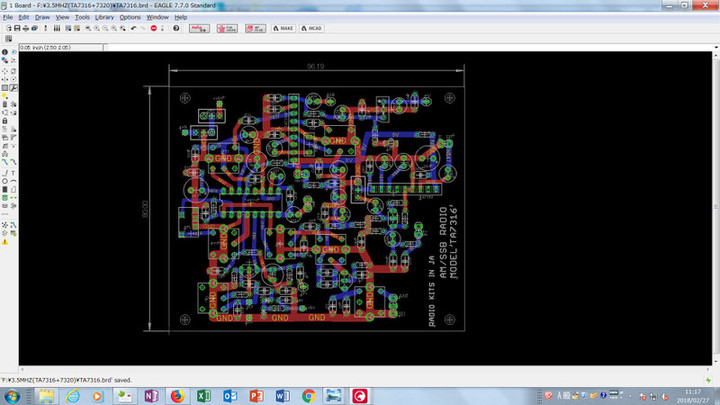The width and height of the screenshot is (720, 405).
Task: Open Firefox from the taskbar
Action: pyautogui.click(x=176, y=396)
